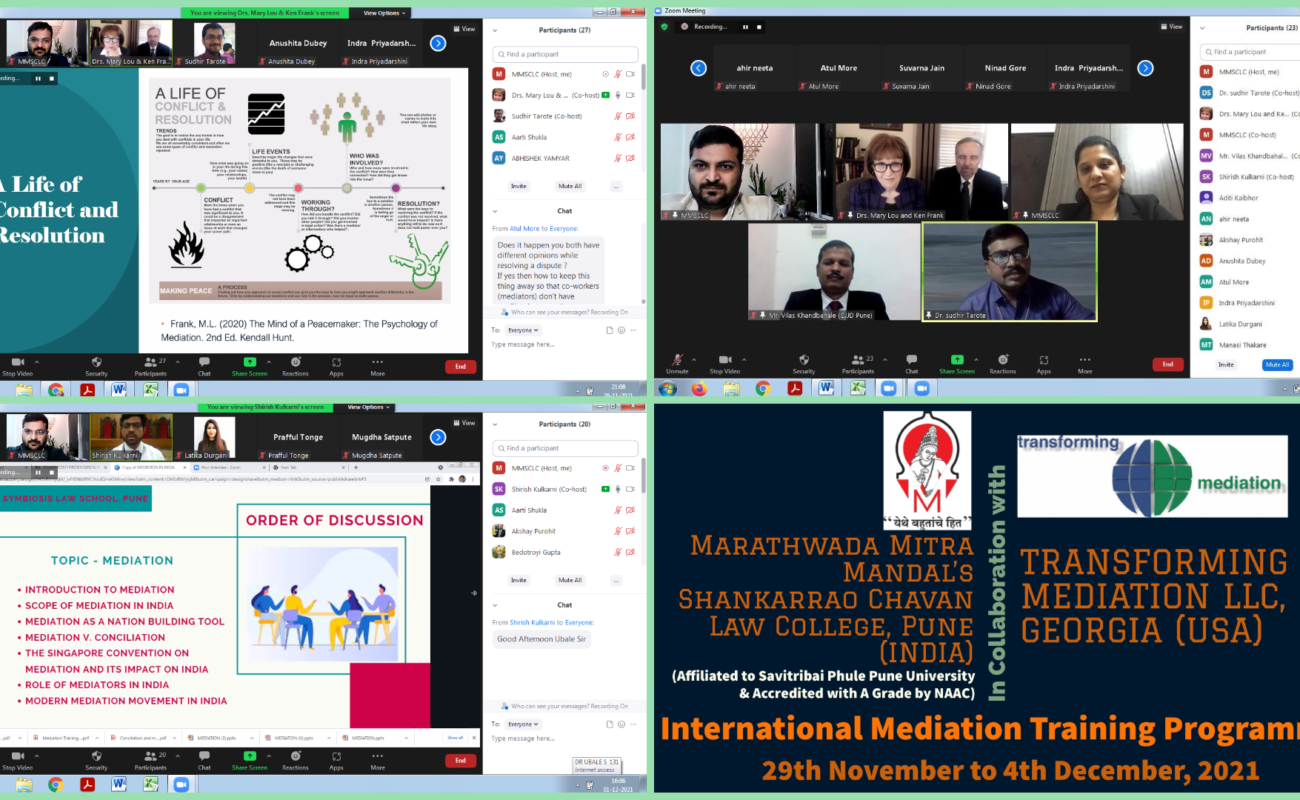Open Chat from the 20-participant meeting toolbar

coord(204,761)
